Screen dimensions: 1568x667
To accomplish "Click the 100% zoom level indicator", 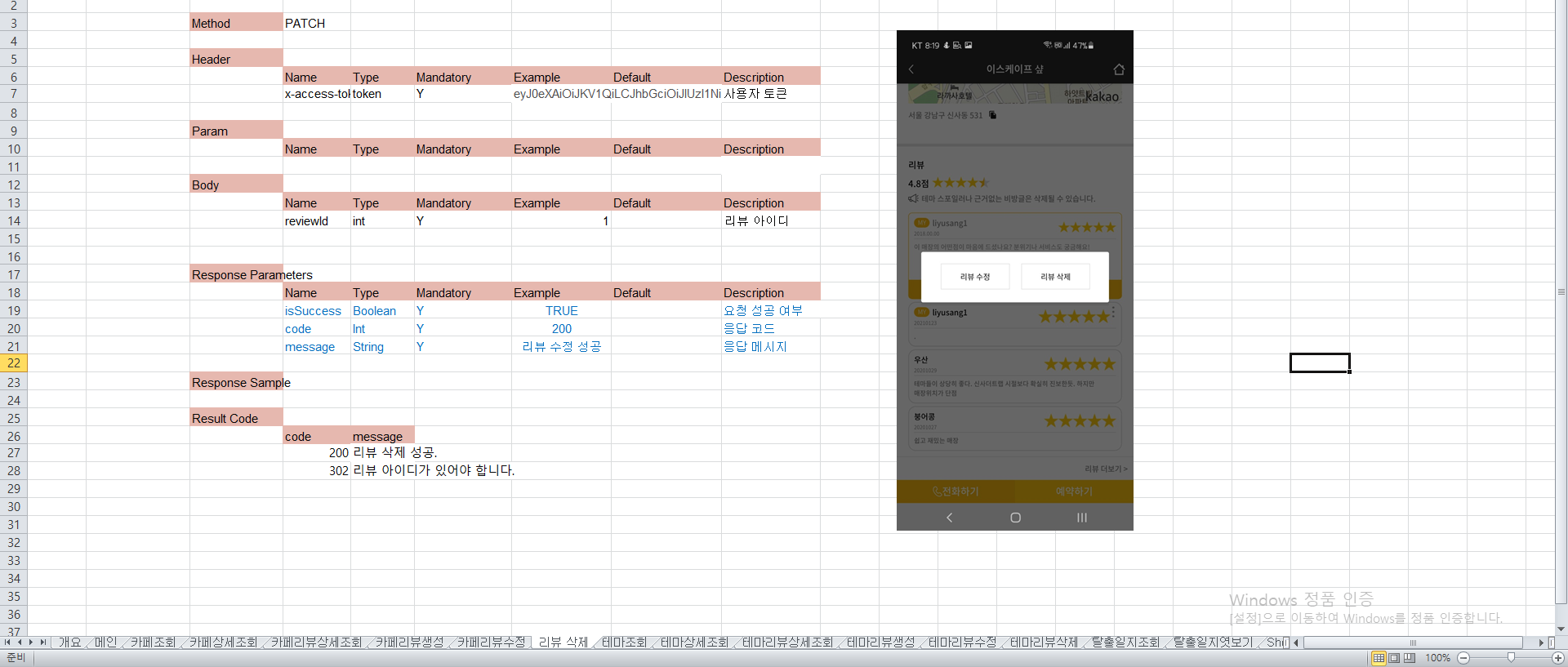I will tap(1437, 658).
